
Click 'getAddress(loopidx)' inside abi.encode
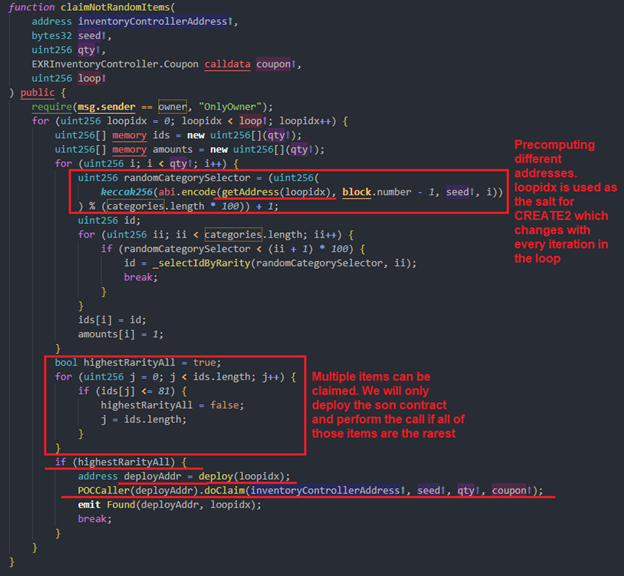[276, 192]
